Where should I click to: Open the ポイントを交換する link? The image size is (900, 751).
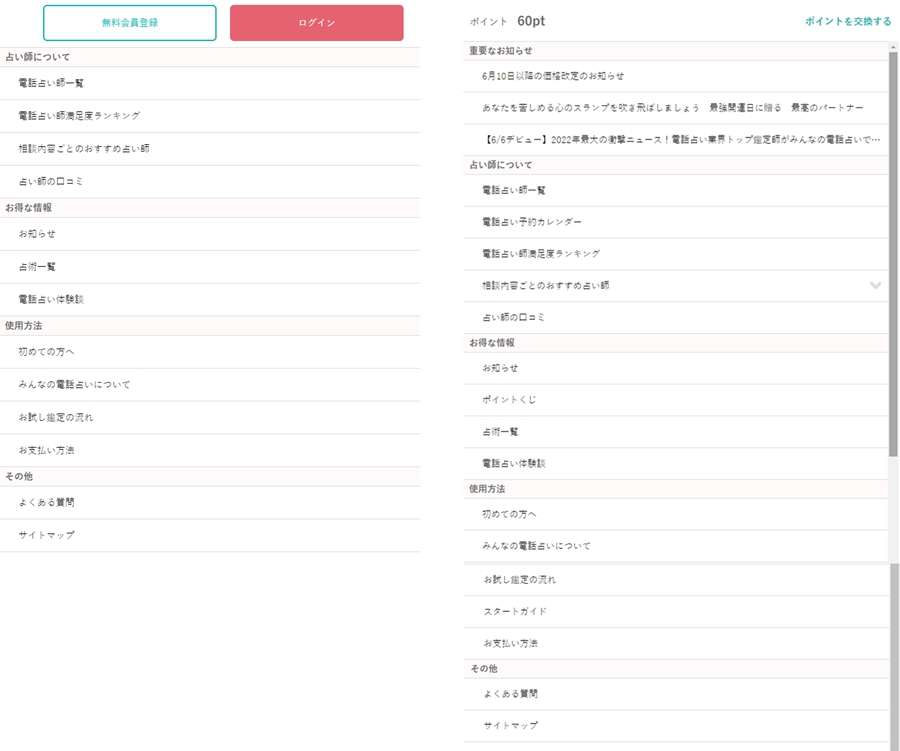click(844, 20)
